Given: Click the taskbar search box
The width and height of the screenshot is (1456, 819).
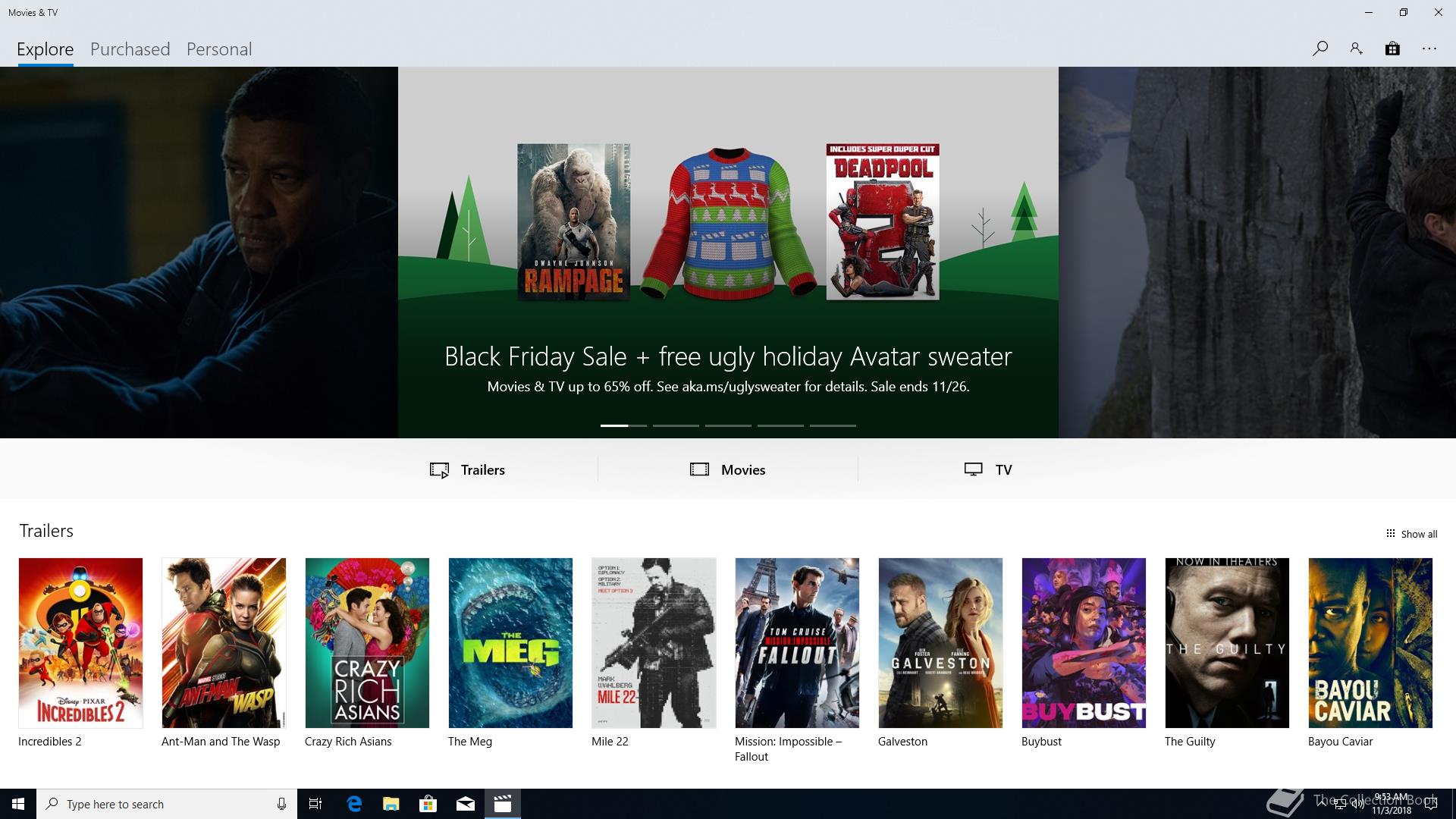Looking at the screenshot, I should click(x=167, y=804).
